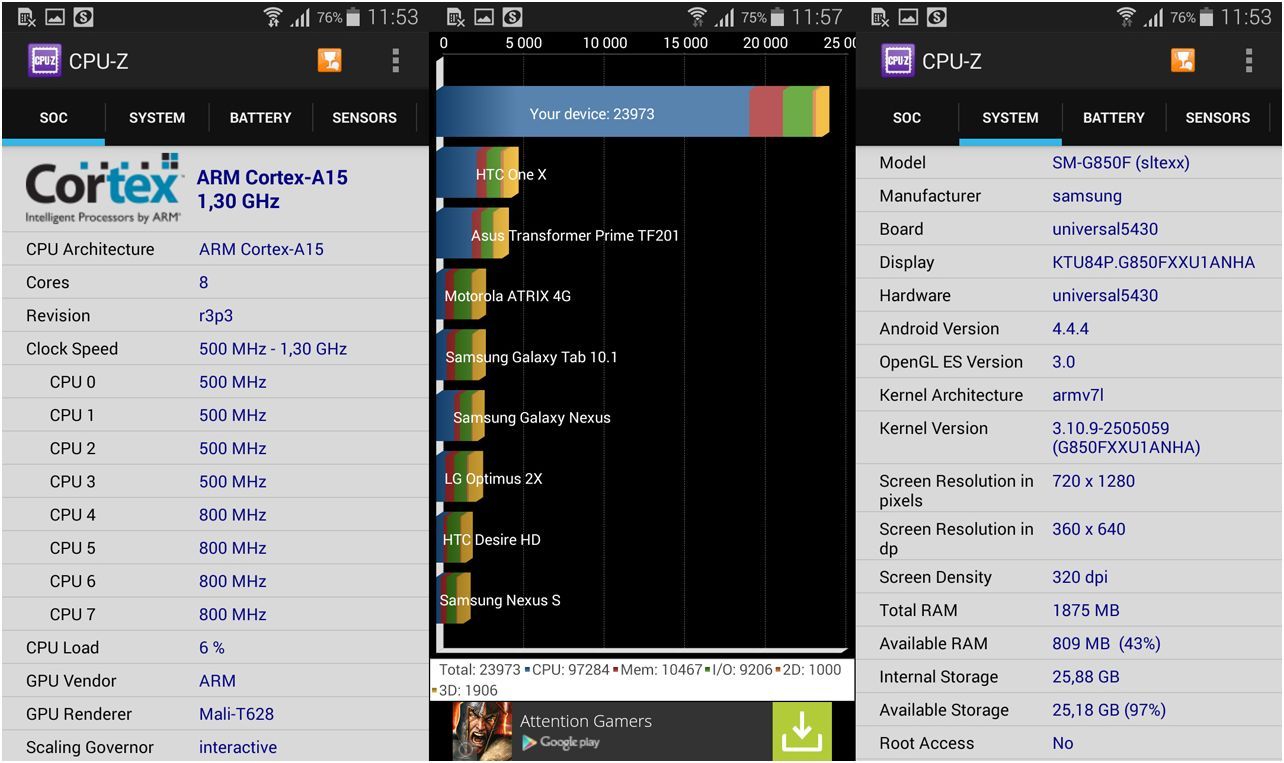
Task: Tap the "Attention Gamers" ad title
Action: coord(586,721)
